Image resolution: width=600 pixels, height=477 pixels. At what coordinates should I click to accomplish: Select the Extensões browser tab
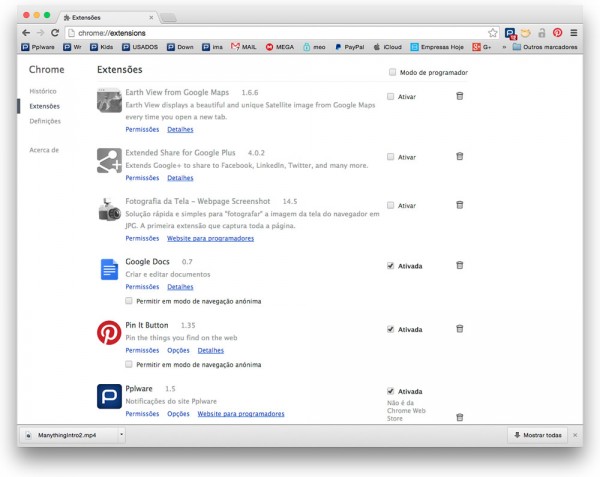(x=106, y=18)
